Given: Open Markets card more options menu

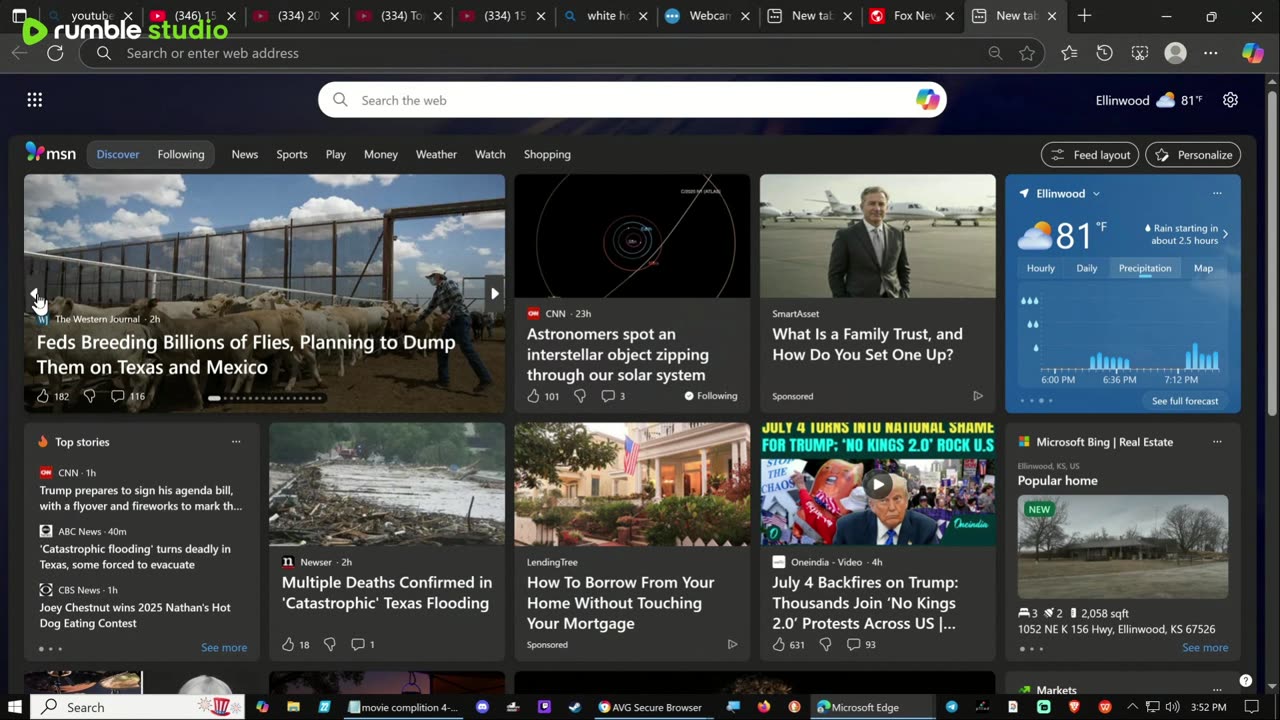Looking at the screenshot, I should click(x=1217, y=690).
